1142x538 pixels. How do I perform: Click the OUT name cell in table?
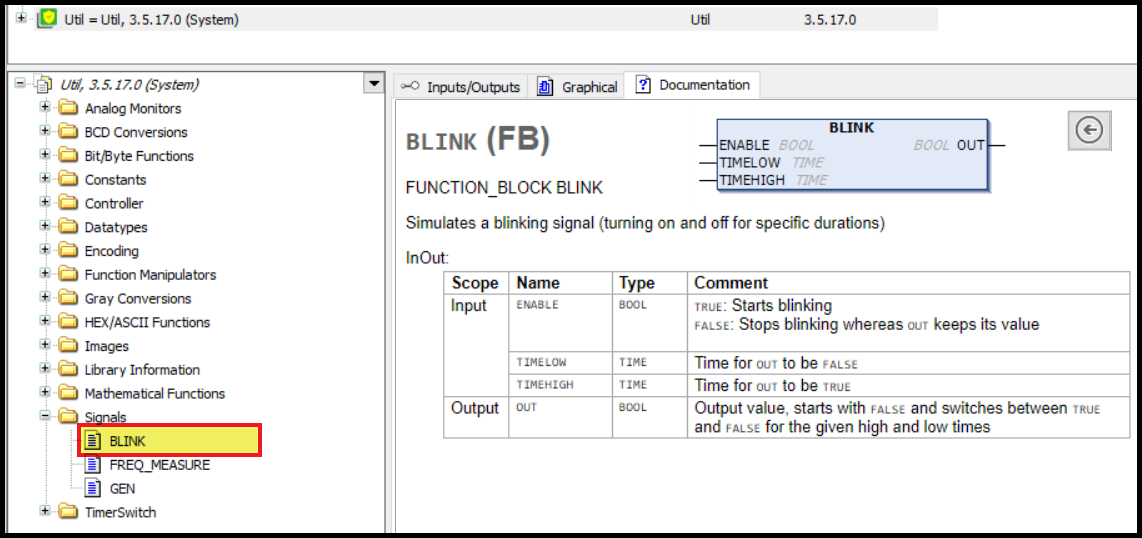click(x=560, y=417)
